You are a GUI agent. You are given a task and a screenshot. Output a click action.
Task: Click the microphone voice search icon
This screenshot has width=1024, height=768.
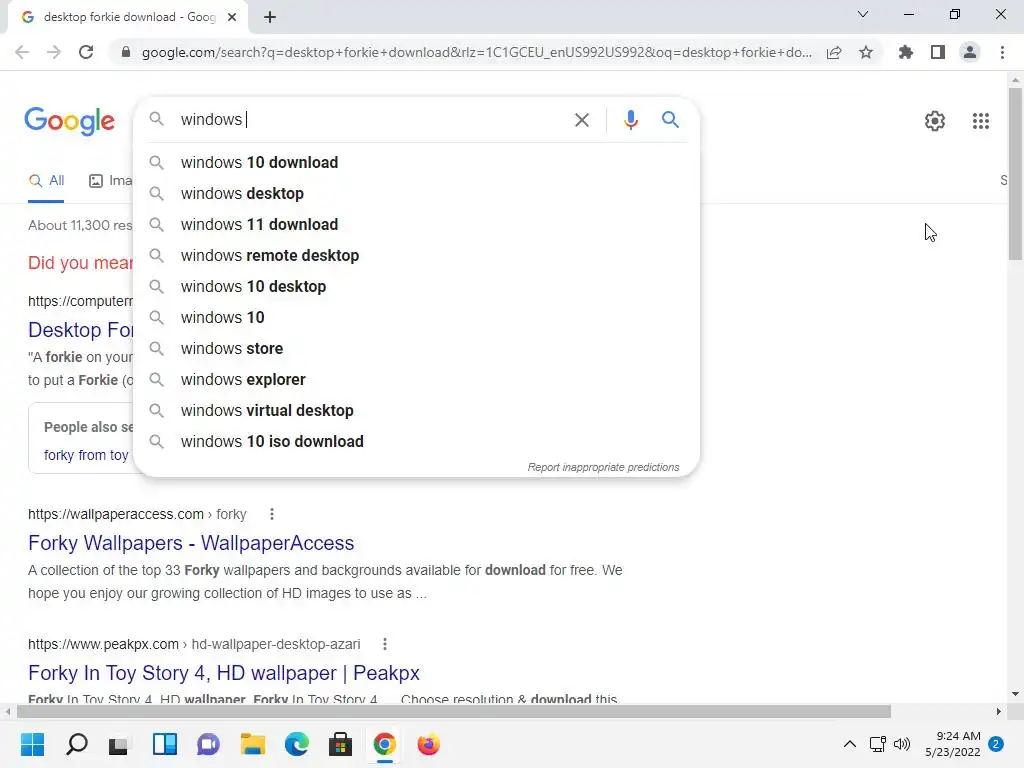click(630, 120)
